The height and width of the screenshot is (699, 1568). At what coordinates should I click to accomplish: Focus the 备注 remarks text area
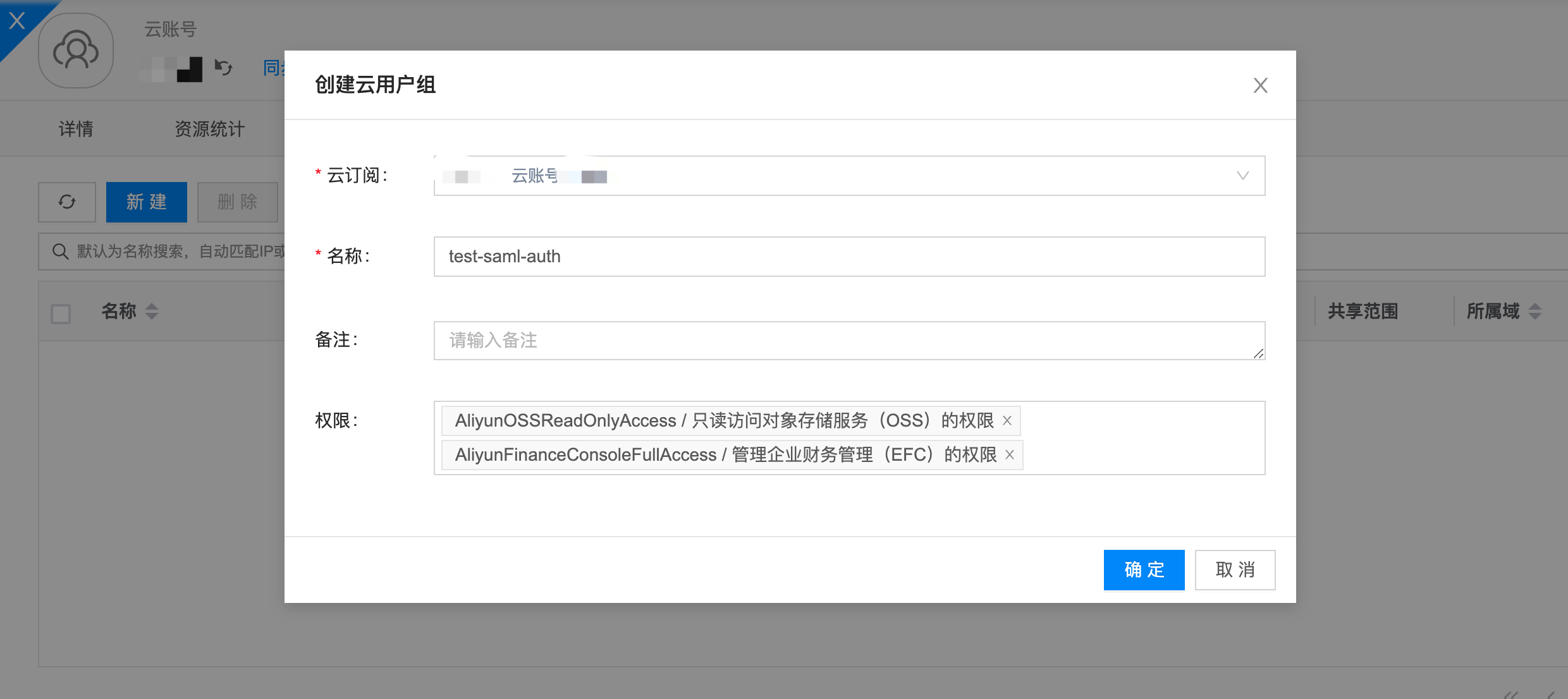coord(848,341)
